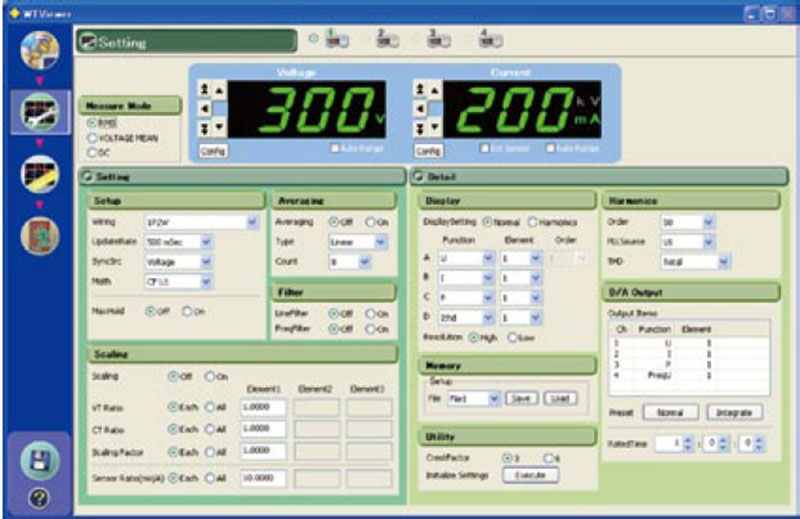
Task: Select instrument 4 icon in header
Action: pyautogui.click(x=490, y=41)
